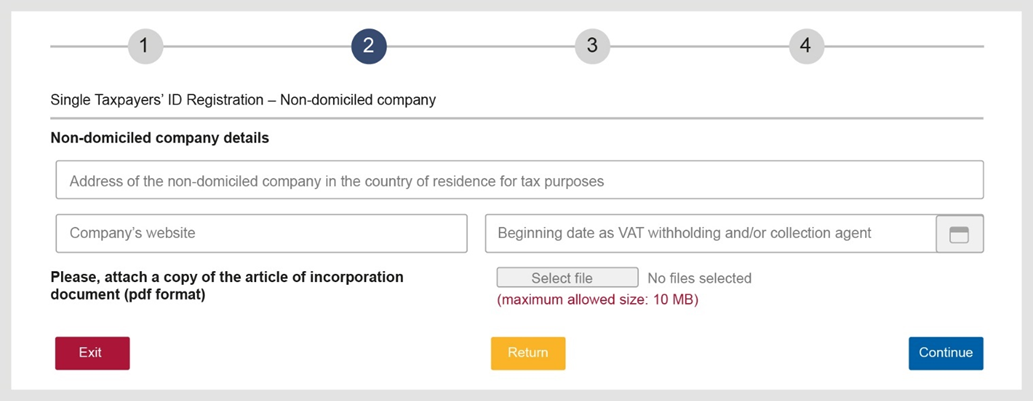Click progress line between steps 1 and 2
Image resolution: width=1033 pixels, height=401 pixels.
[257, 46]
